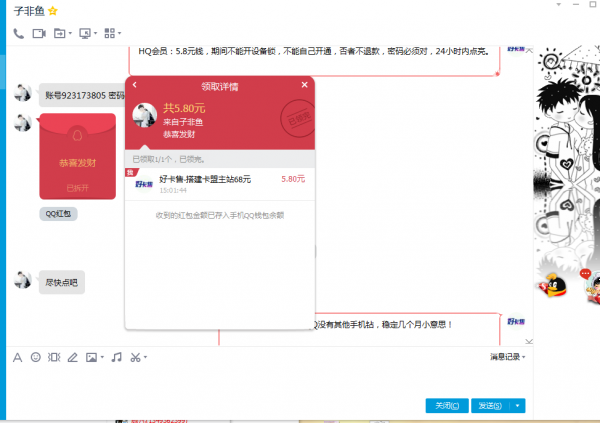Click the QQ红包 label
The height and width of the screenshot is (423, 600).
58,214
